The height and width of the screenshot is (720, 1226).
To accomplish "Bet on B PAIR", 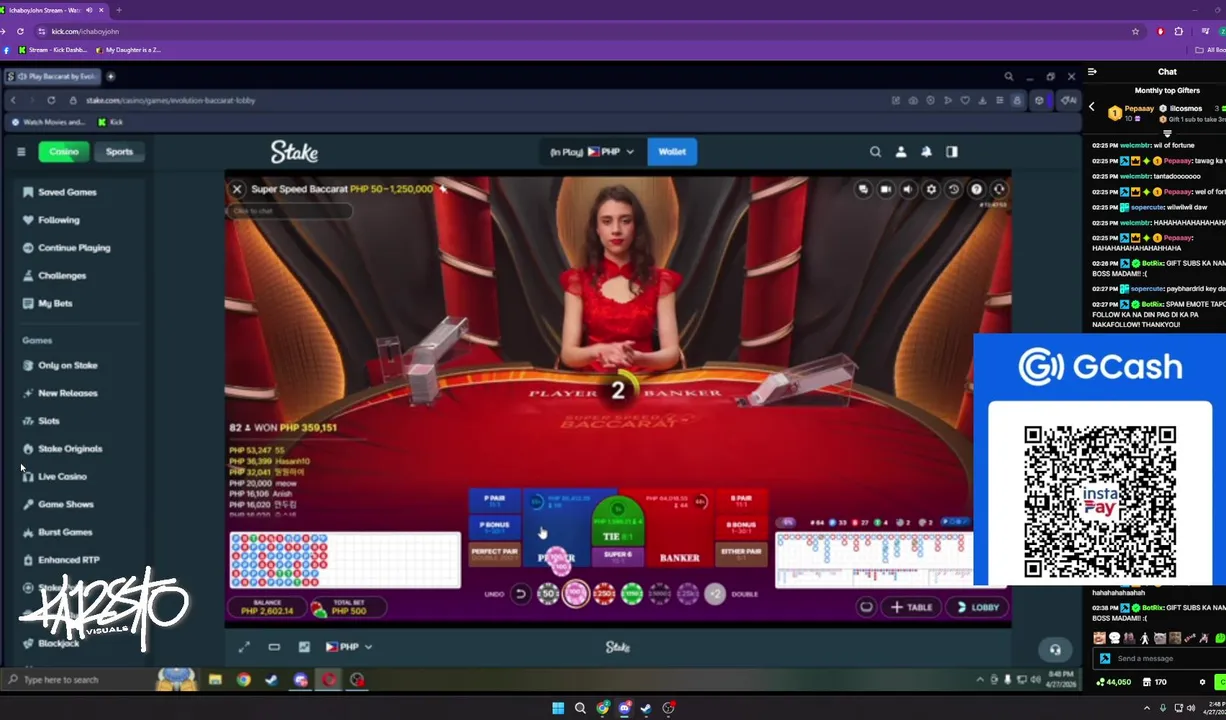I will [741, 501].
